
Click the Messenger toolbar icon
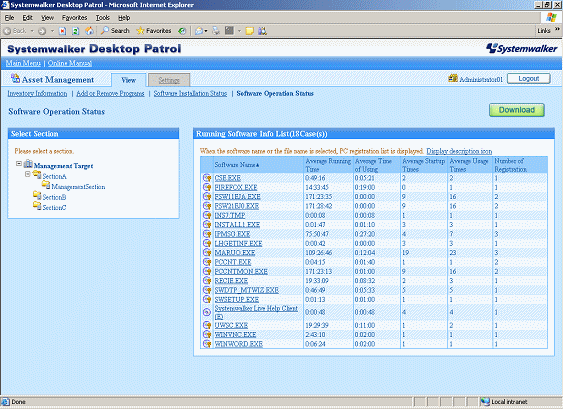click(x=262, y=31)
